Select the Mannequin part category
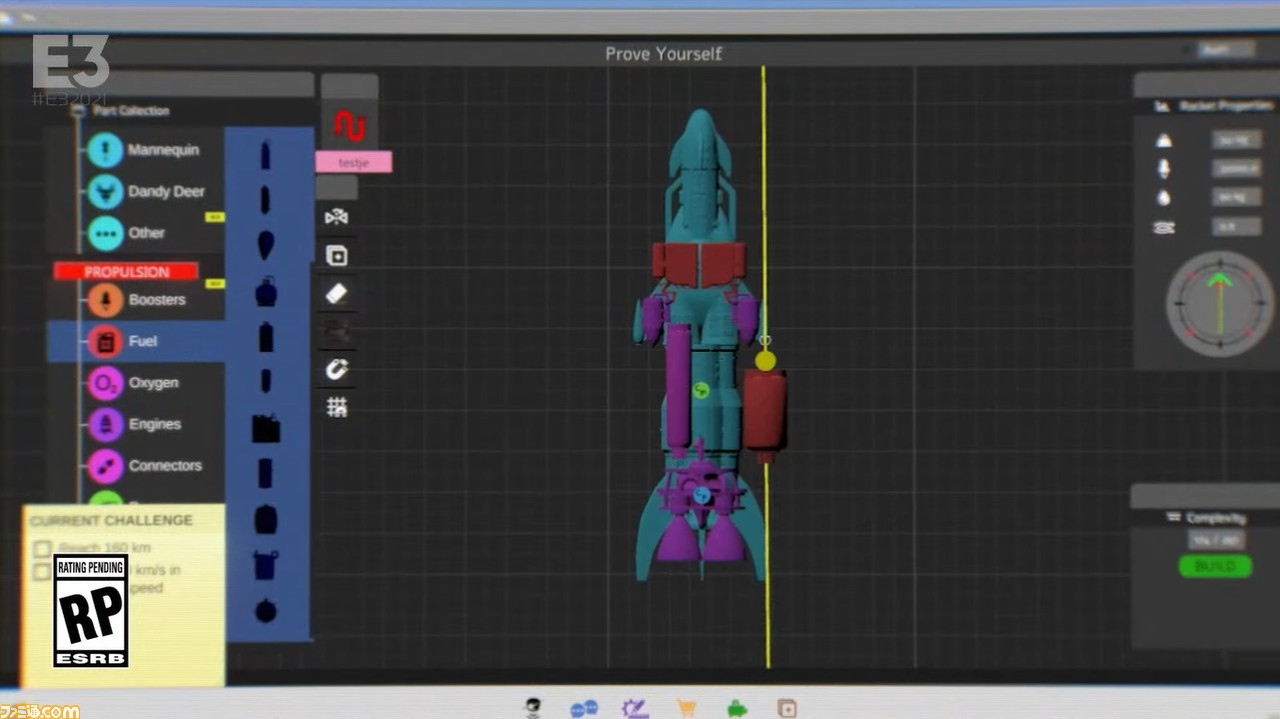Screen dimensions: 1280x719 tap(144, 150)
